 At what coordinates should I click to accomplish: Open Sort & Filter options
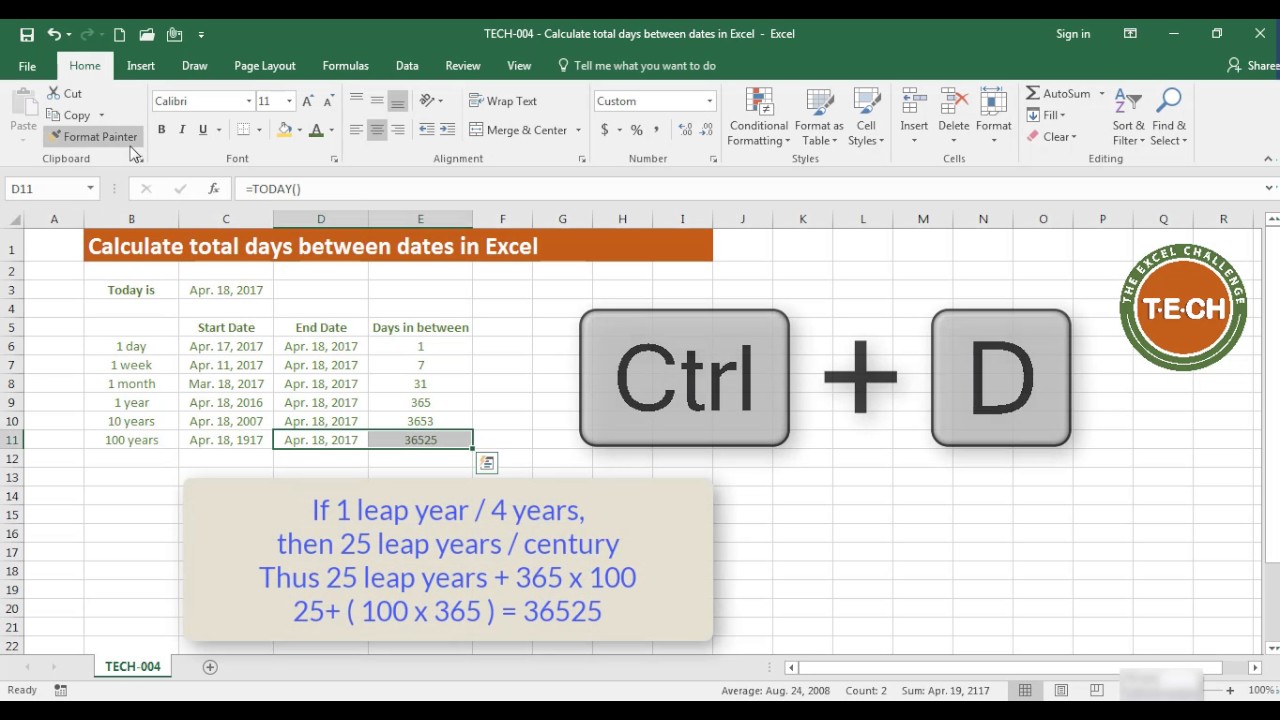[1128, 117]
